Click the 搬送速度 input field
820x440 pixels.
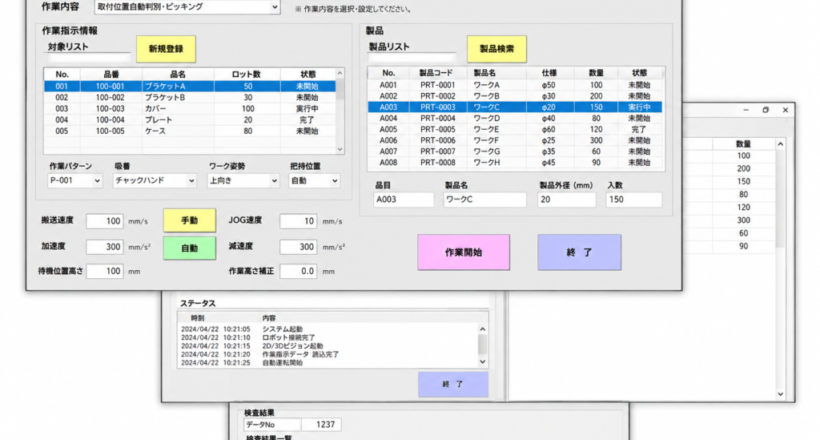(105, 221)
